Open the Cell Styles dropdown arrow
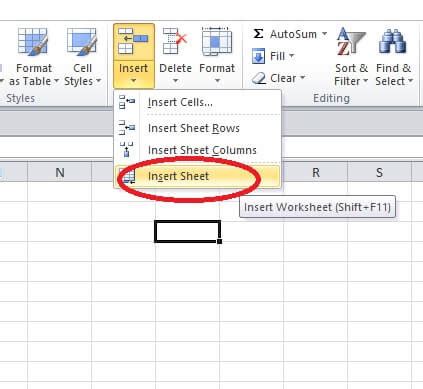The height and width of the screenshot is (389, 423). click(x=98, y=81)
